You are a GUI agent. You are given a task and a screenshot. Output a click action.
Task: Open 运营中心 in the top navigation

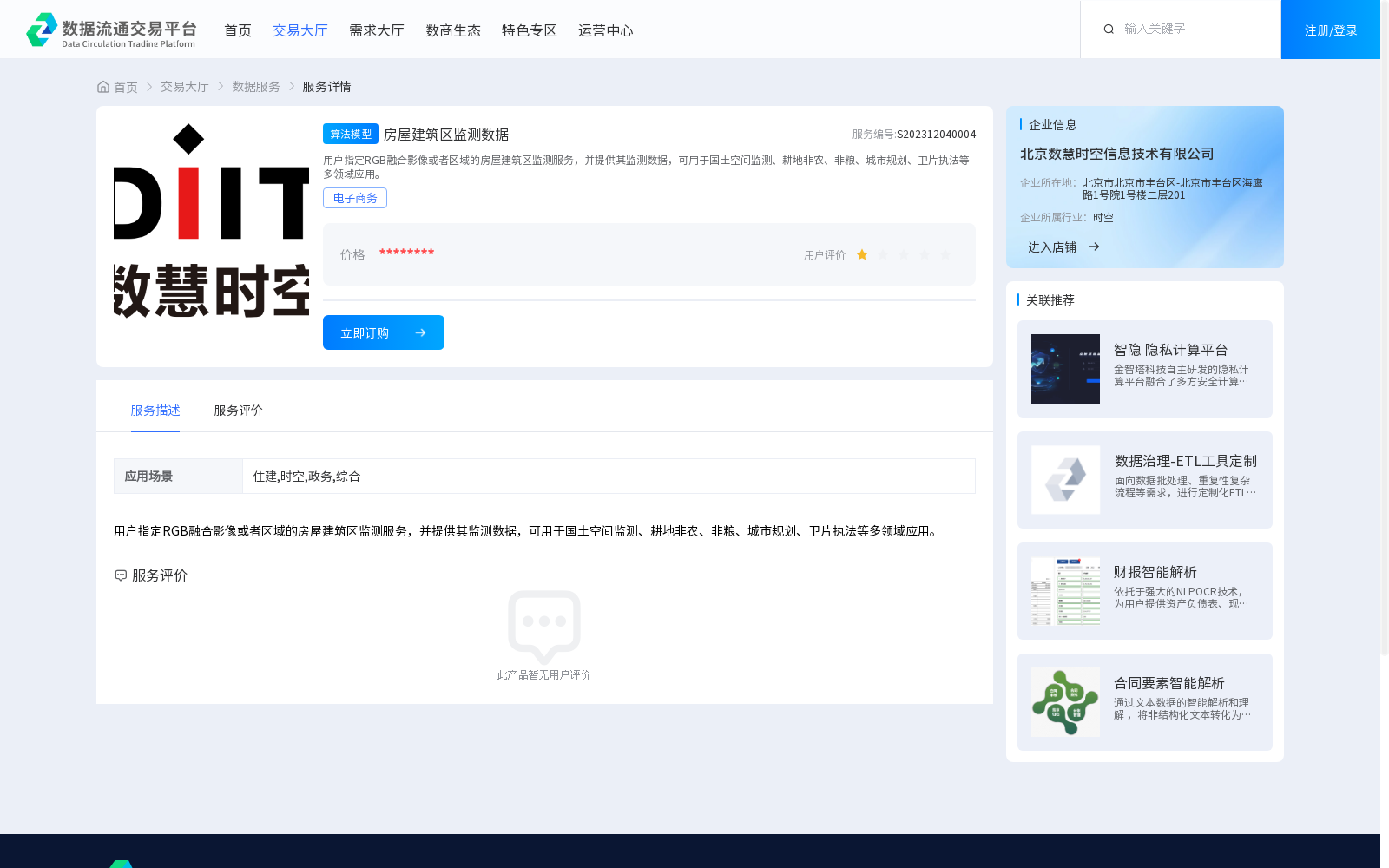coord(606,30)
